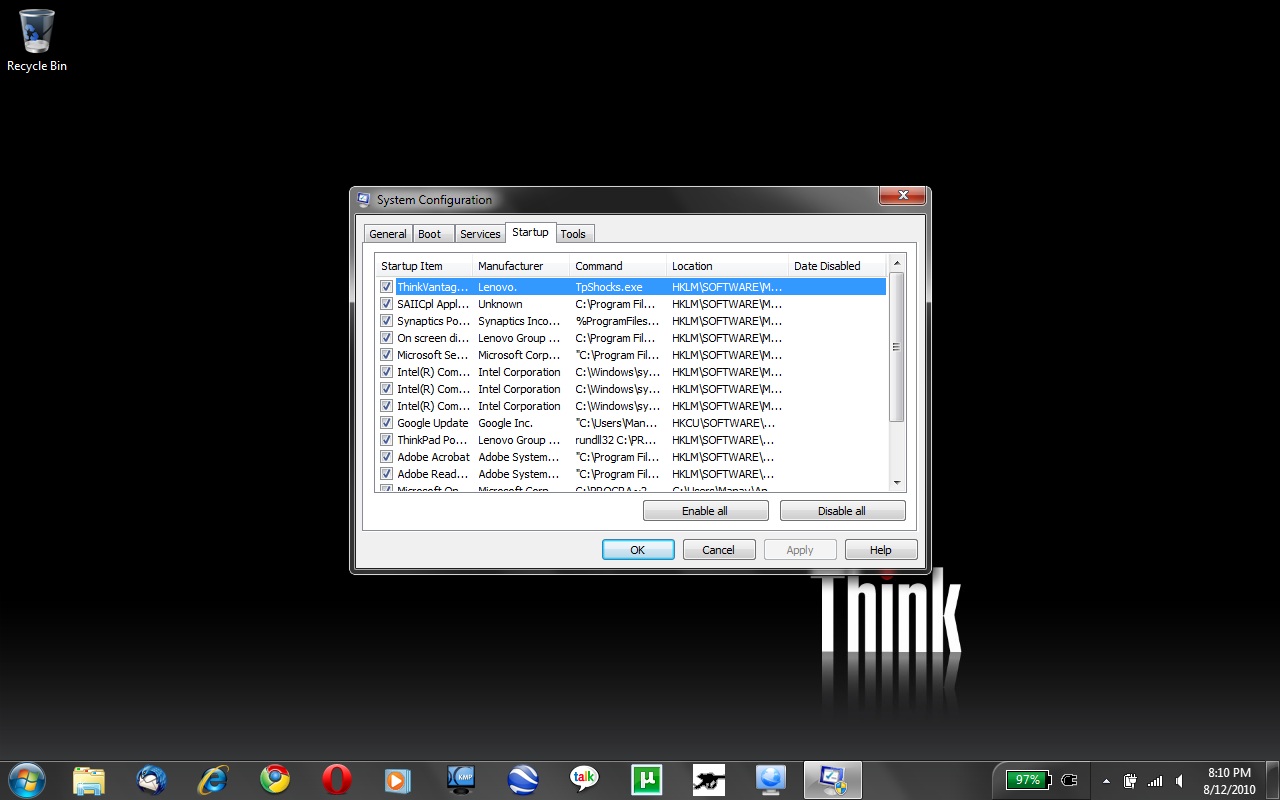
Task: Uncheck the SAIICpl Appl... startup item
Action: [x=386, y=304]
